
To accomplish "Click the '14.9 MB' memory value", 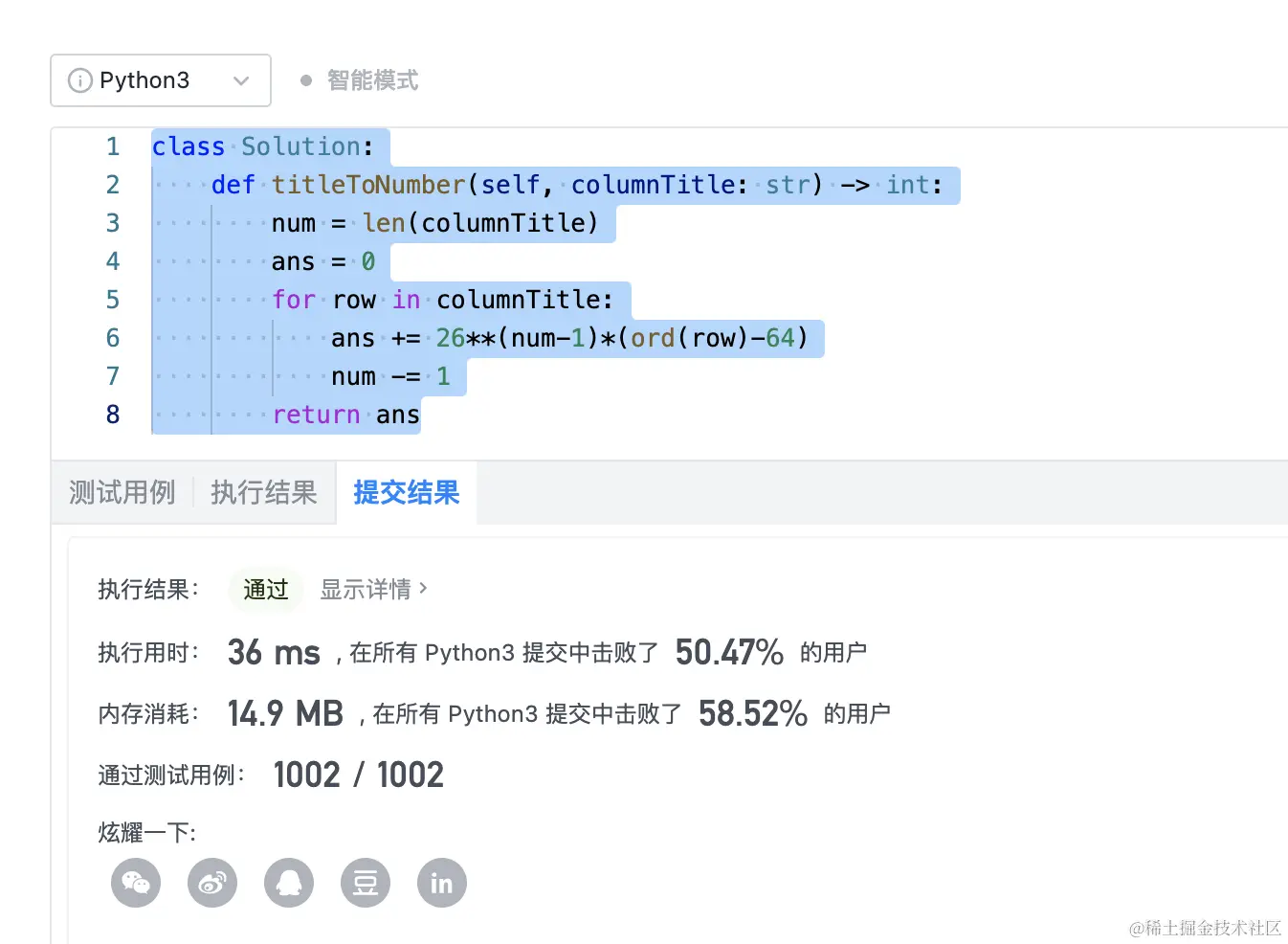I will (285, 713).
